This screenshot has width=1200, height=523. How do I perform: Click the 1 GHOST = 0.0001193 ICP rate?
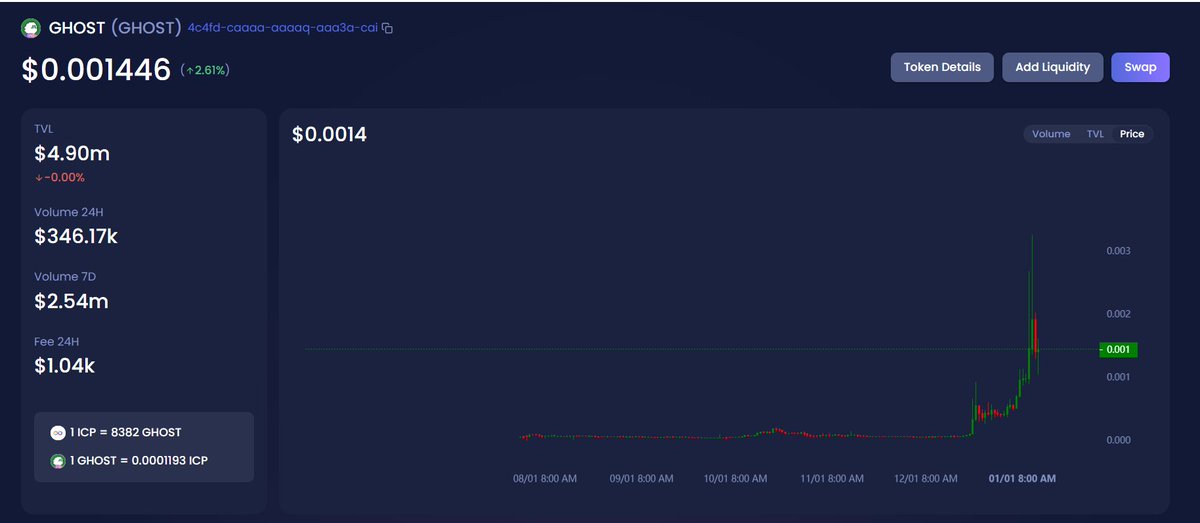(138, 460)
